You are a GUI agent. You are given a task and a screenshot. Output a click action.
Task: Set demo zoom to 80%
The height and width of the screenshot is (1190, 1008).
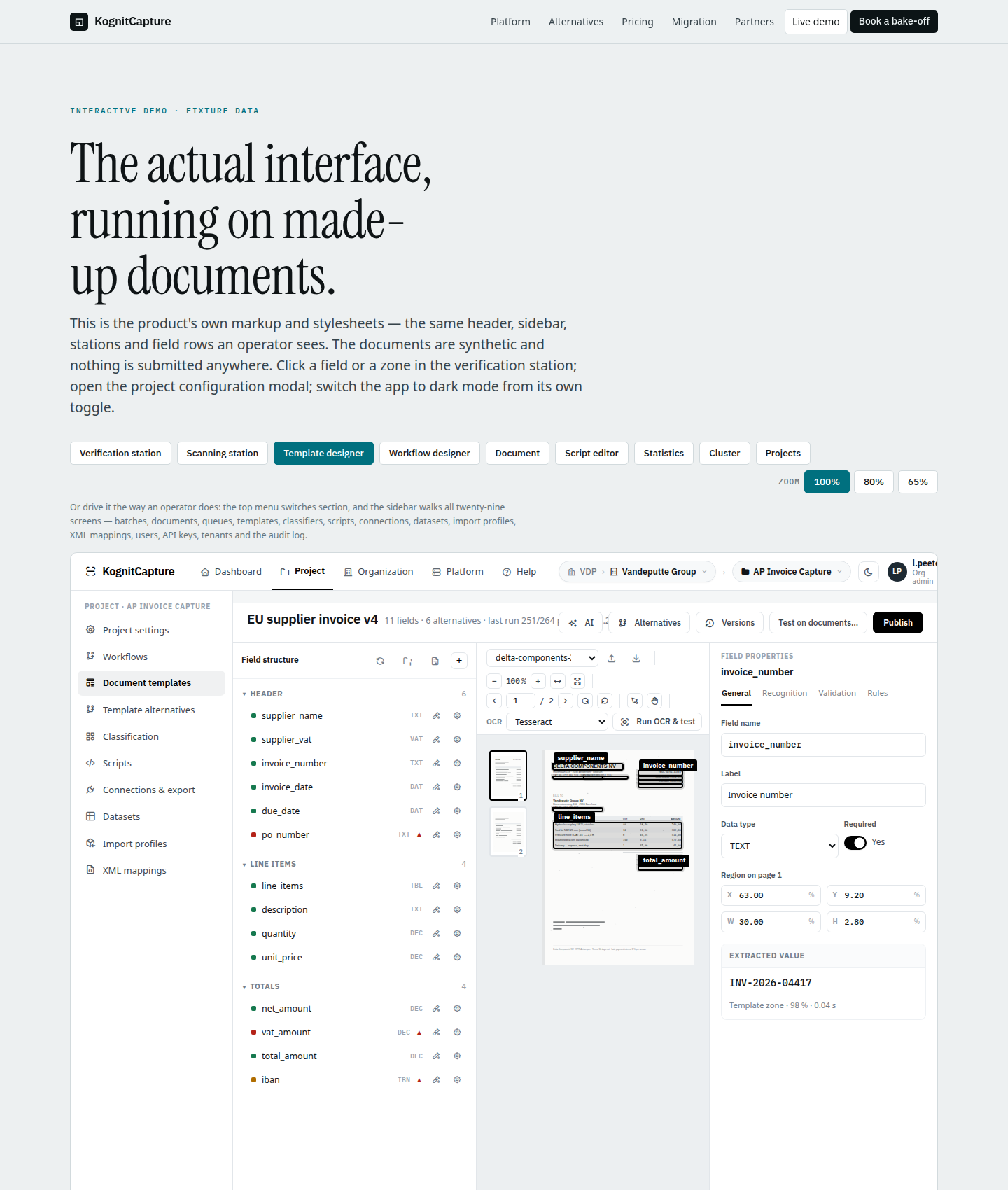(x=874, y=482)
